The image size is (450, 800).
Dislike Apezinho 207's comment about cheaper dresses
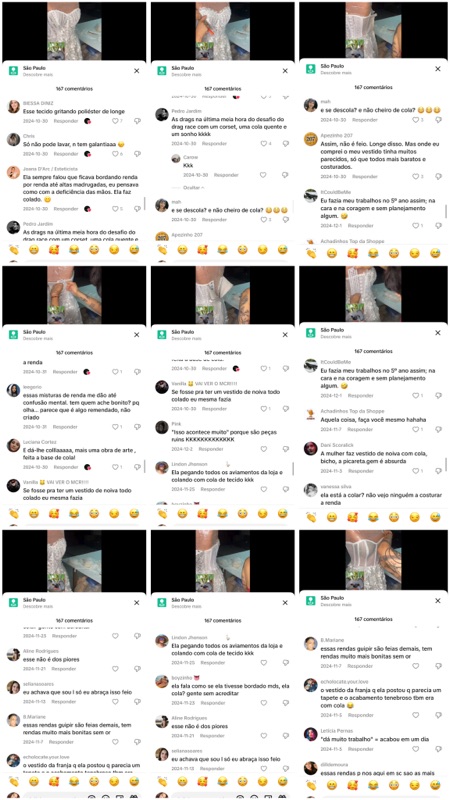(x=438, y=177)
